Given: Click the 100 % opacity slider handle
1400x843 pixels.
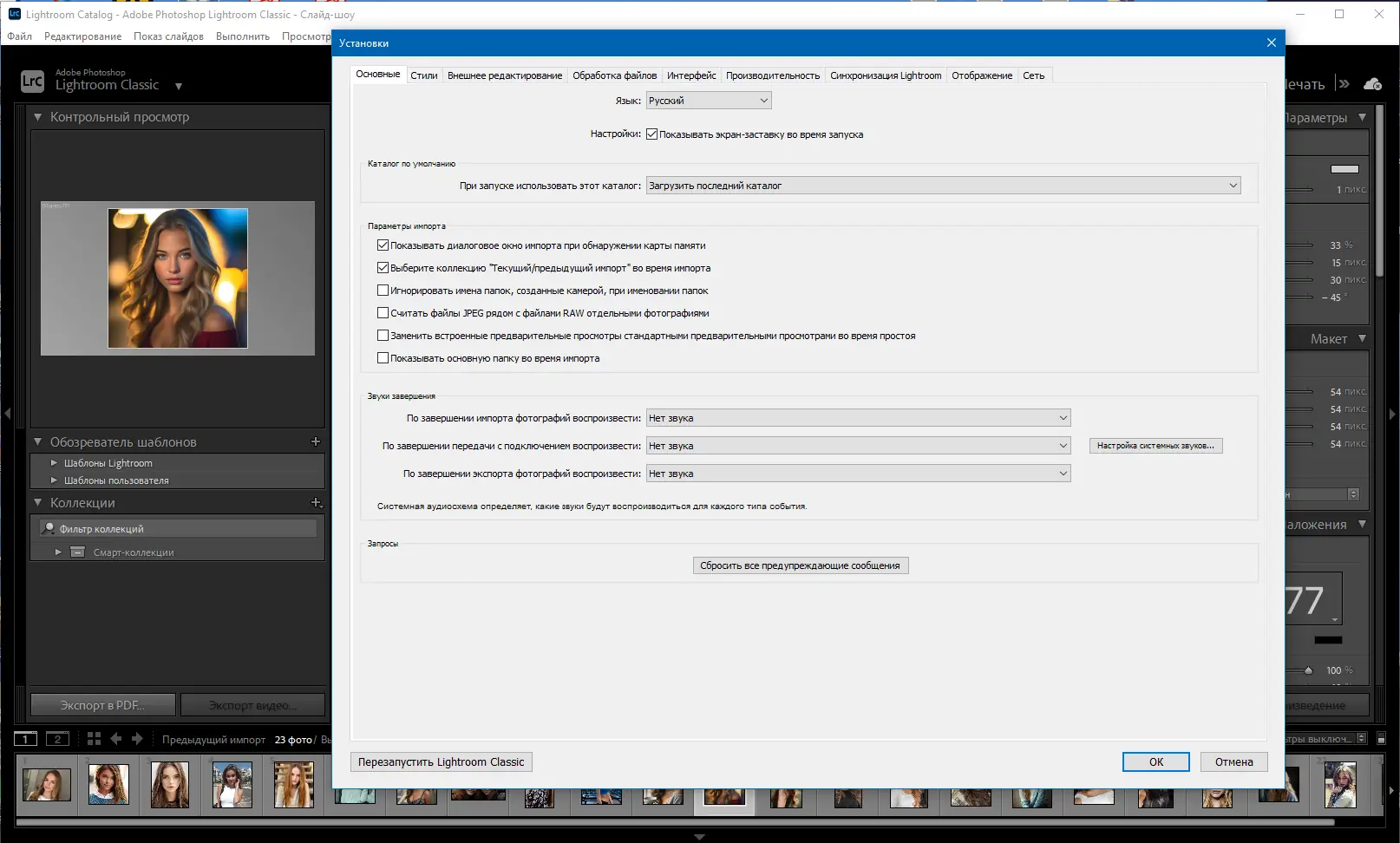Looking at the screenshot, I should [1309, 670].
